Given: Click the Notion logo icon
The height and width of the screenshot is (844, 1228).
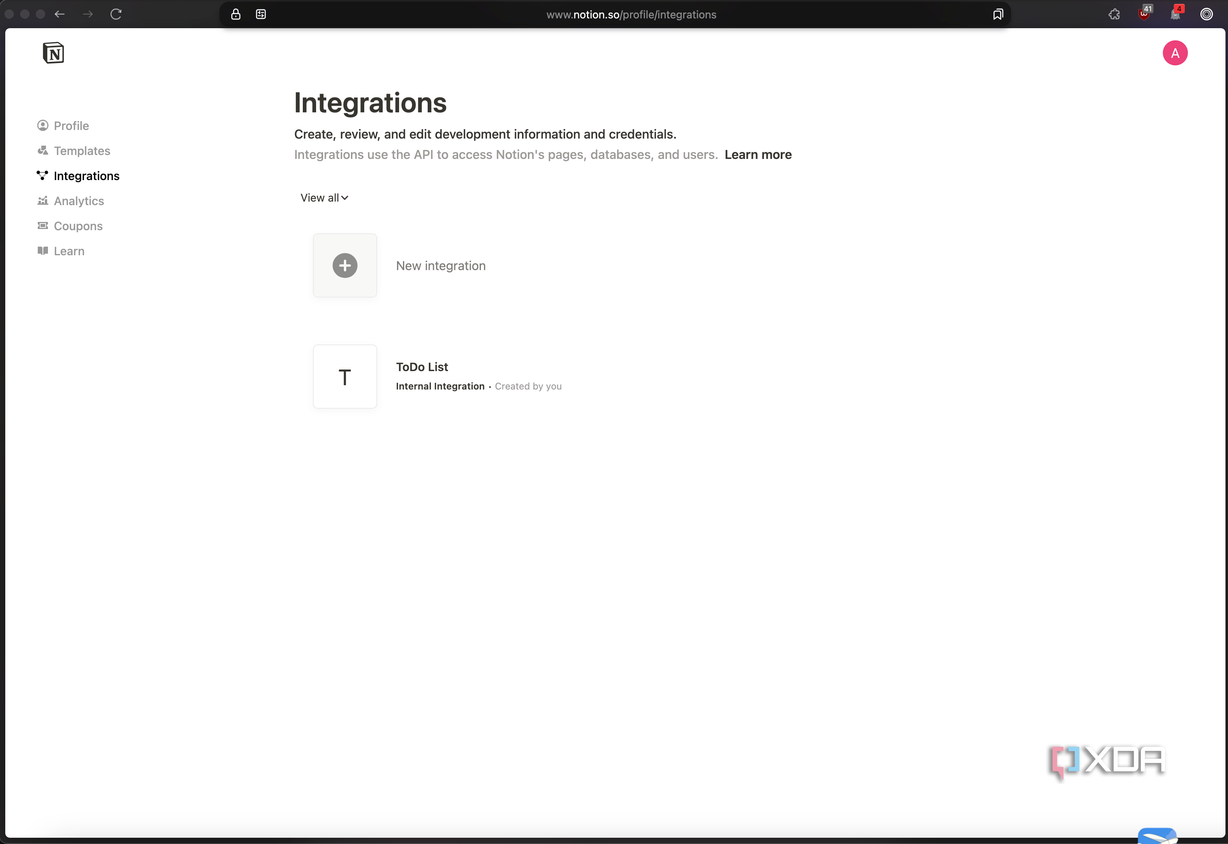Looking at the screenshot, I should [x=54, y=53].
